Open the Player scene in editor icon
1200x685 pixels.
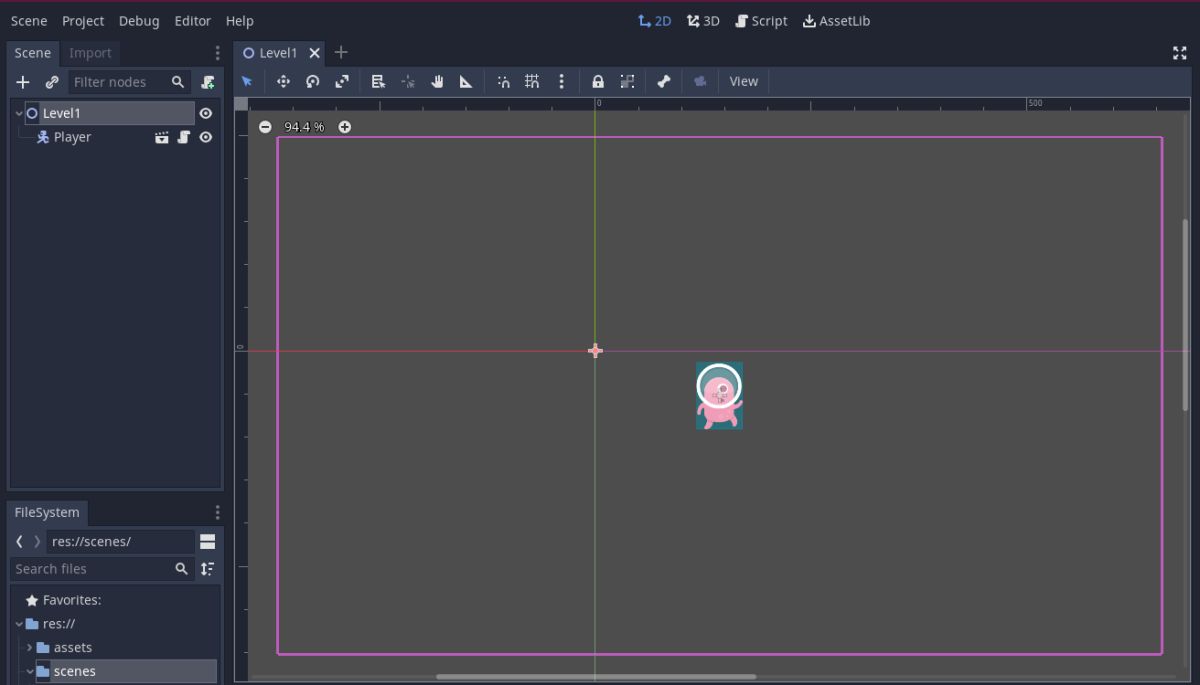[x=162, y=137]
